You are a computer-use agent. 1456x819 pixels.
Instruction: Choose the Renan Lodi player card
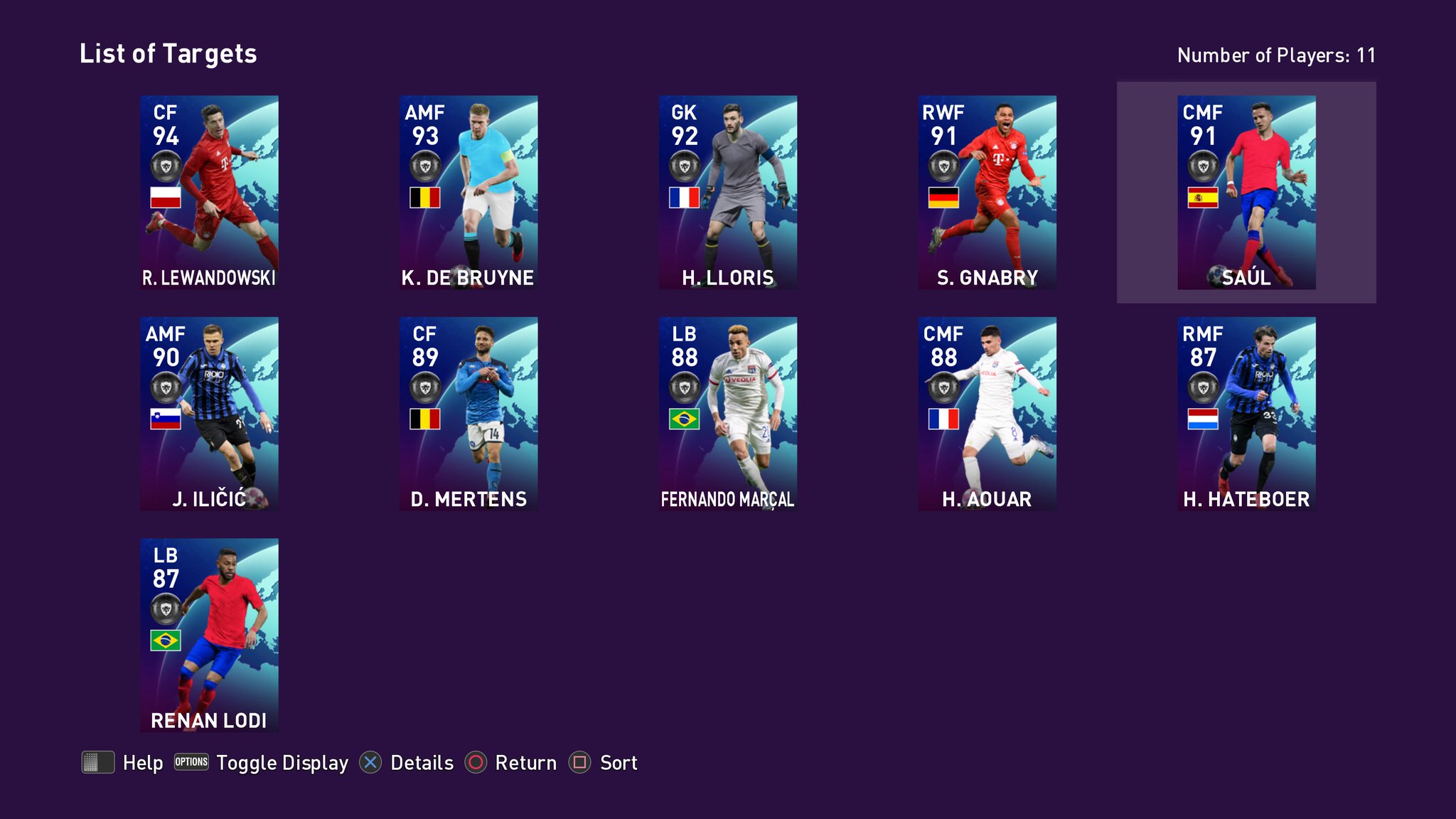coord(209,635)
